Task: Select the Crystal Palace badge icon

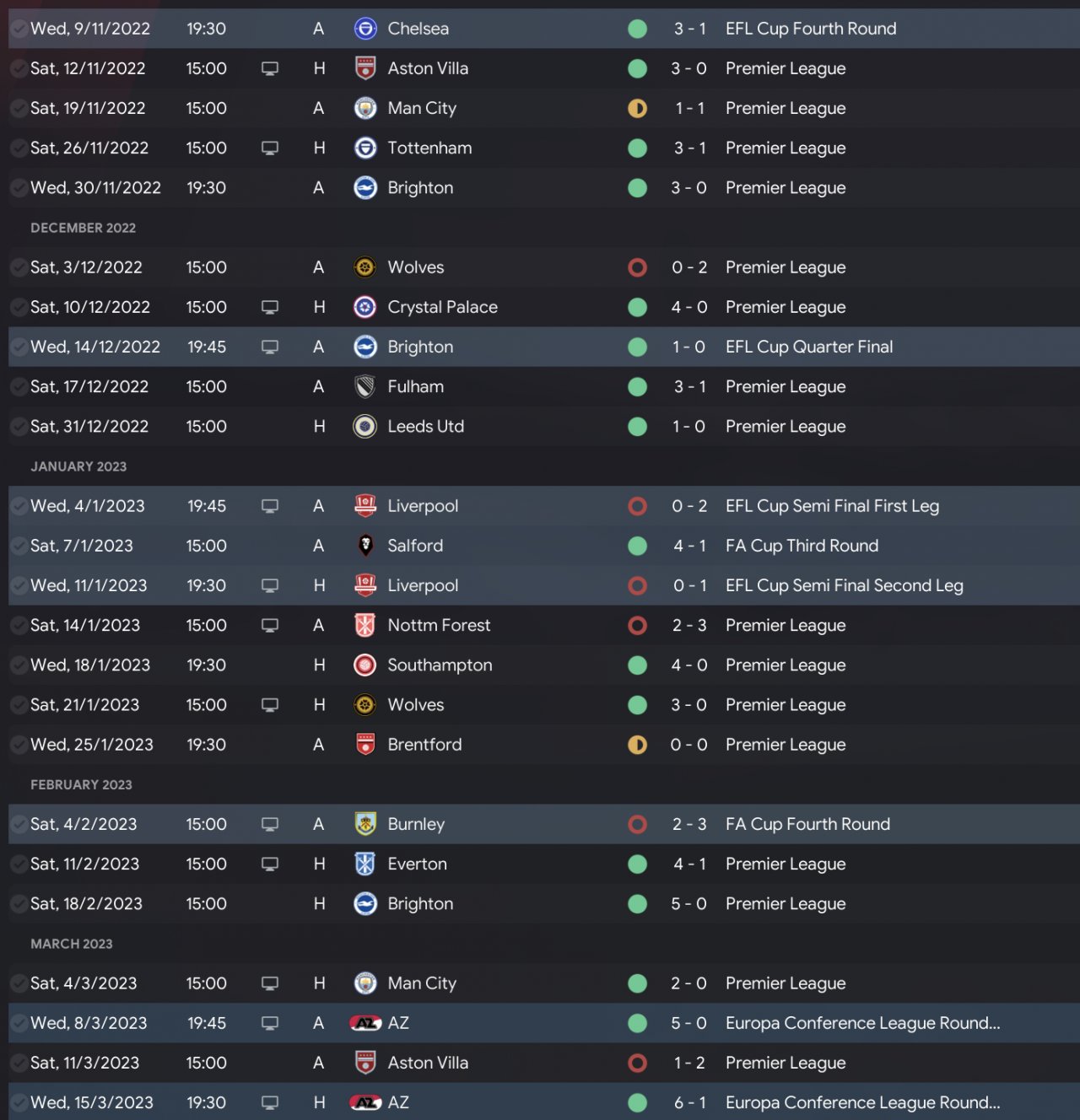Action: 364,307
